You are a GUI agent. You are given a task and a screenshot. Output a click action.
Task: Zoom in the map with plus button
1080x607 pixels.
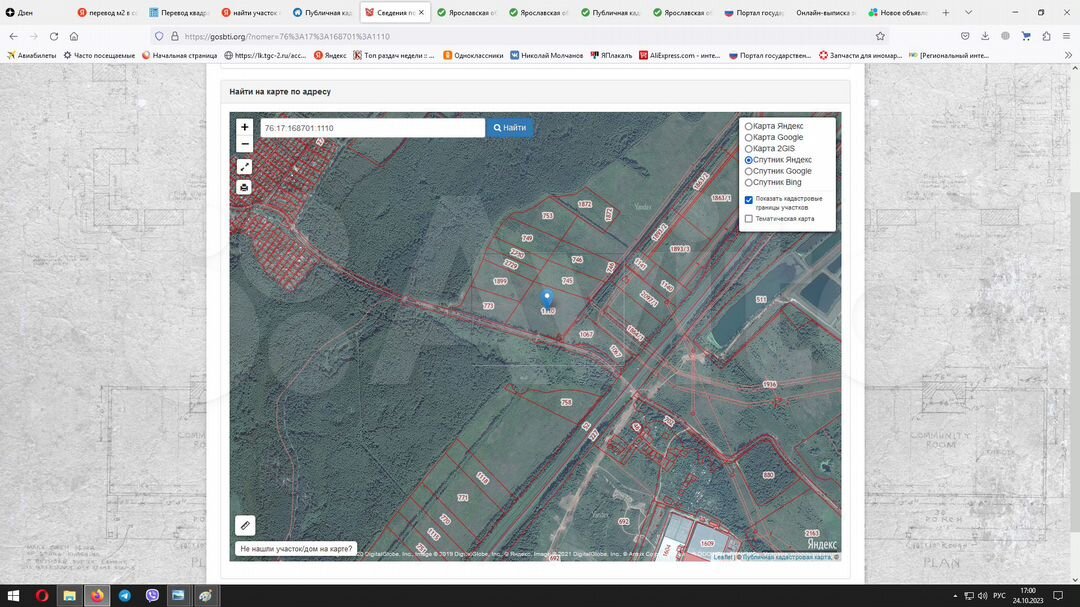click(244, 127)
